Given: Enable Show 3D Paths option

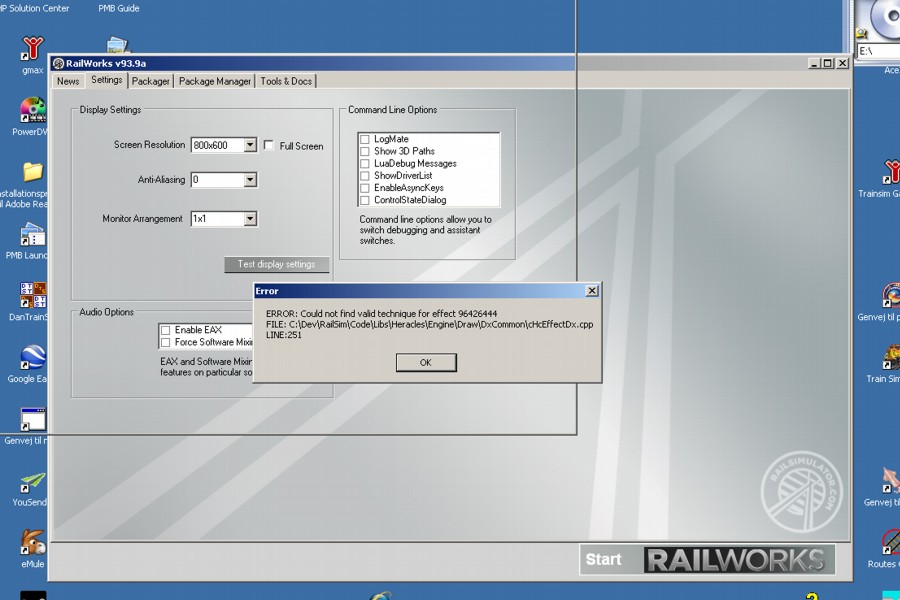Looking at the screenshot, I should click(364, 151).
